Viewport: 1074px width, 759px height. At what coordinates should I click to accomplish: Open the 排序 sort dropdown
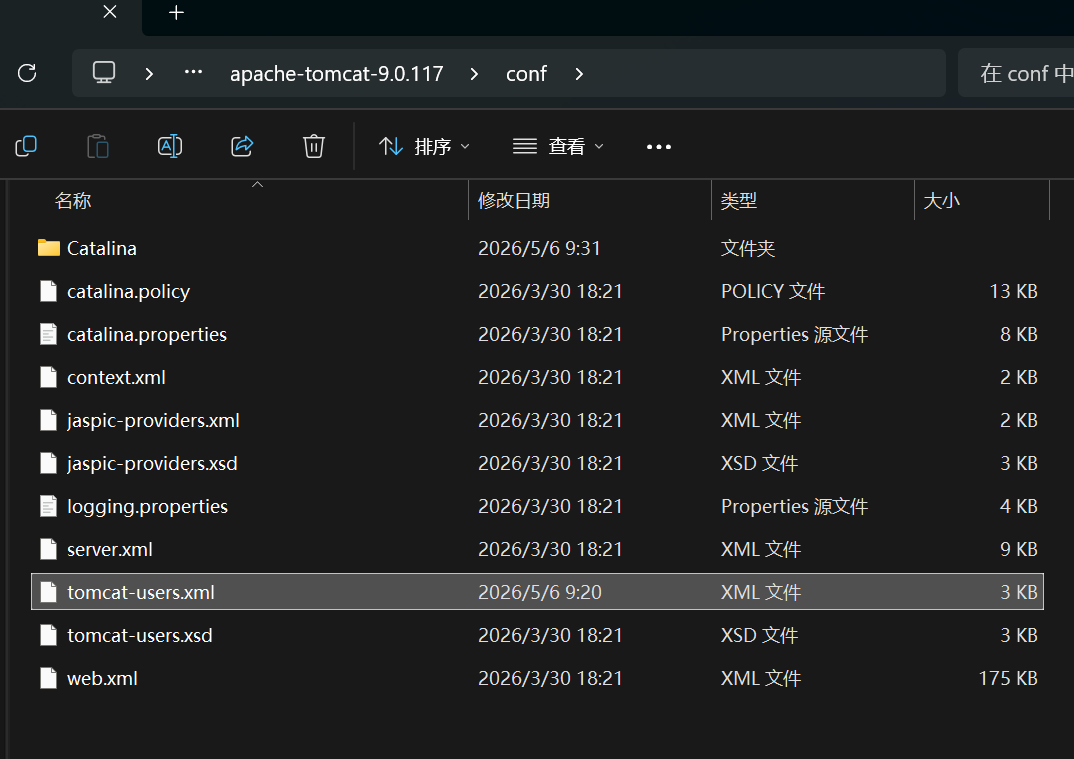424,146
